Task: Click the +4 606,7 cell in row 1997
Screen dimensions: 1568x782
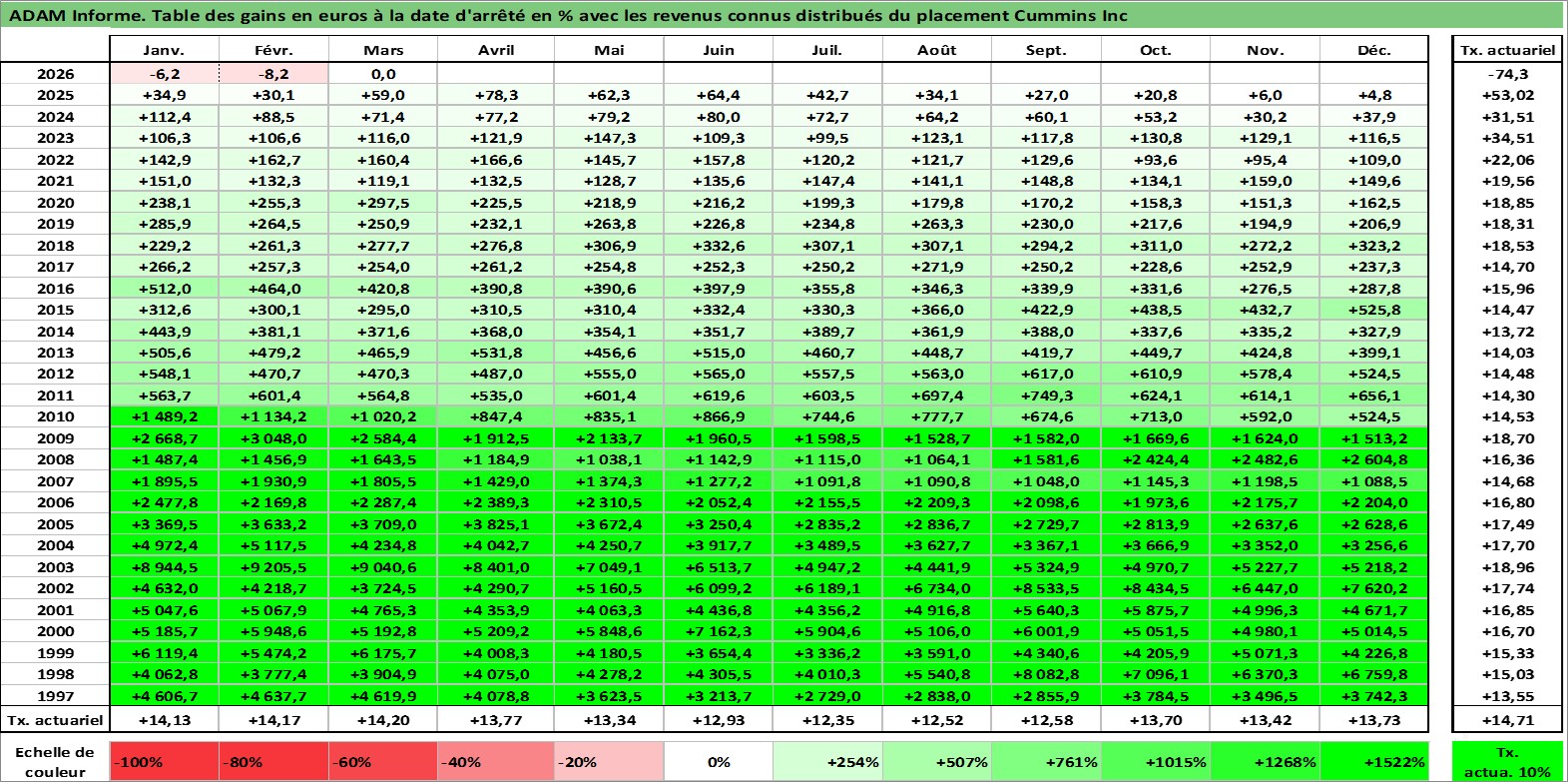Action: 164,696
